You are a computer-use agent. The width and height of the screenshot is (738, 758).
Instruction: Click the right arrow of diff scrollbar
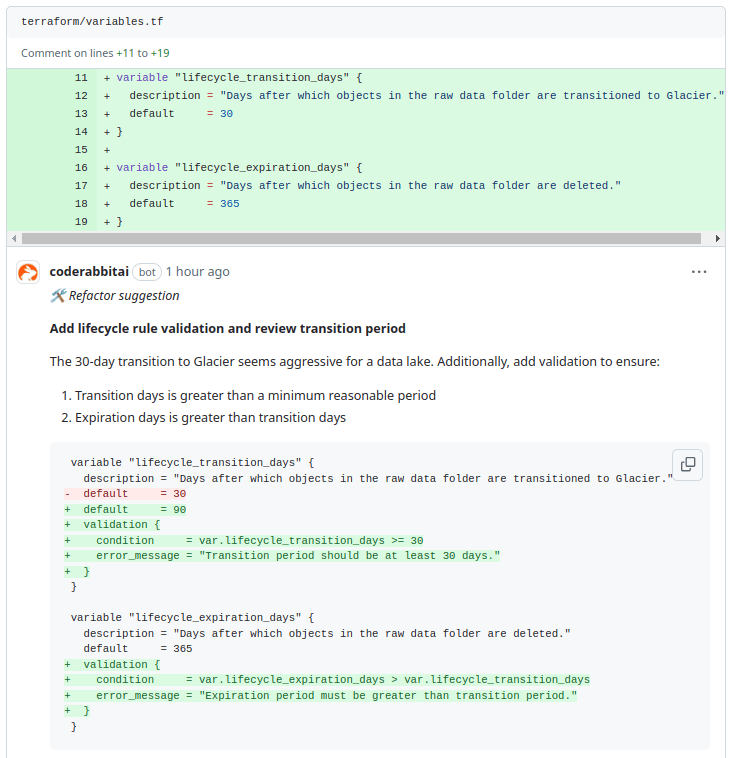[x=718, y=239]
